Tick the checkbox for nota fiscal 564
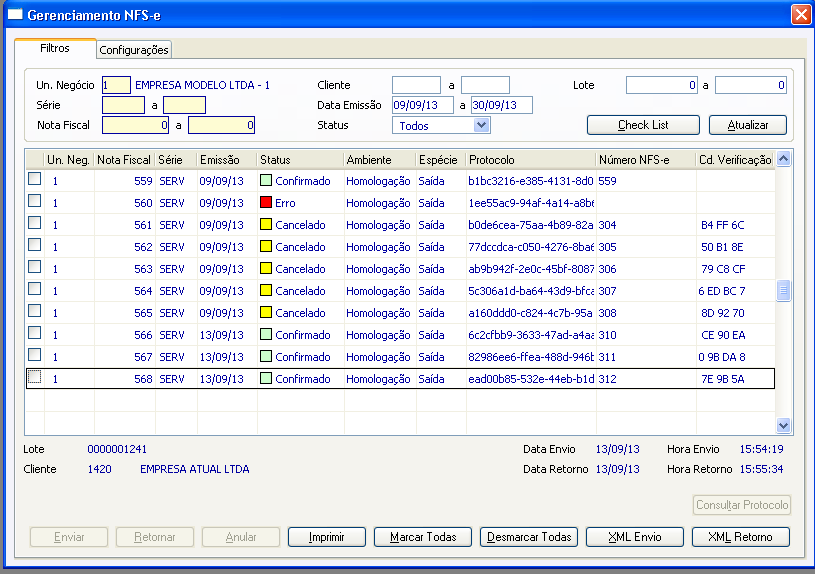This screenshot has width=815, height=574. [35, 289]
